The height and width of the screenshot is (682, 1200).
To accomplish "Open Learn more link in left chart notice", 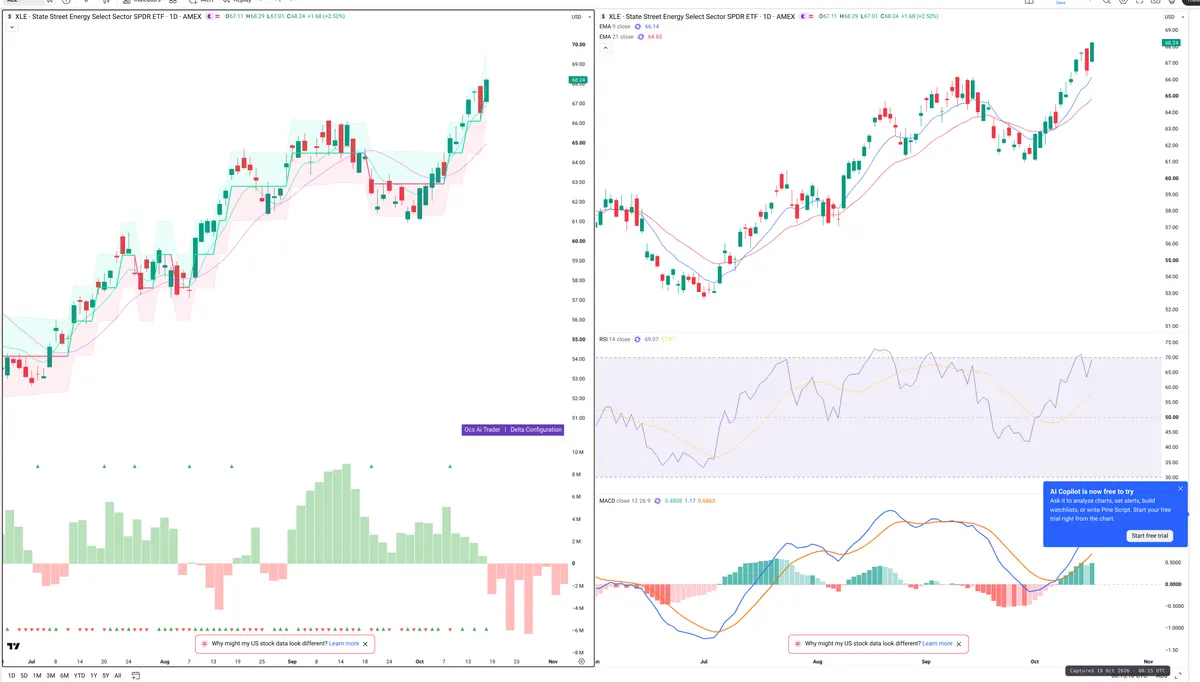I will tap(344, 644).
